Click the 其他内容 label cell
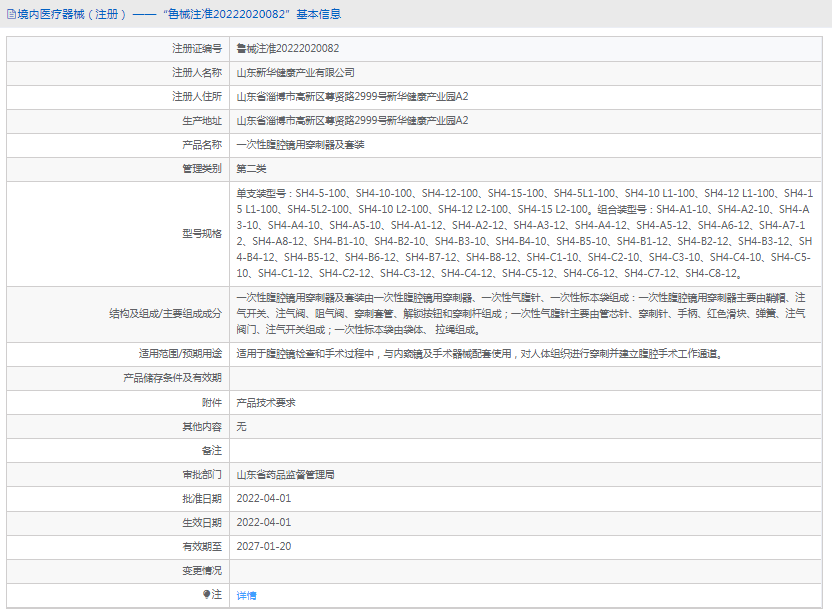This screenshot has width=832, height=616. [x=118, y=427]
